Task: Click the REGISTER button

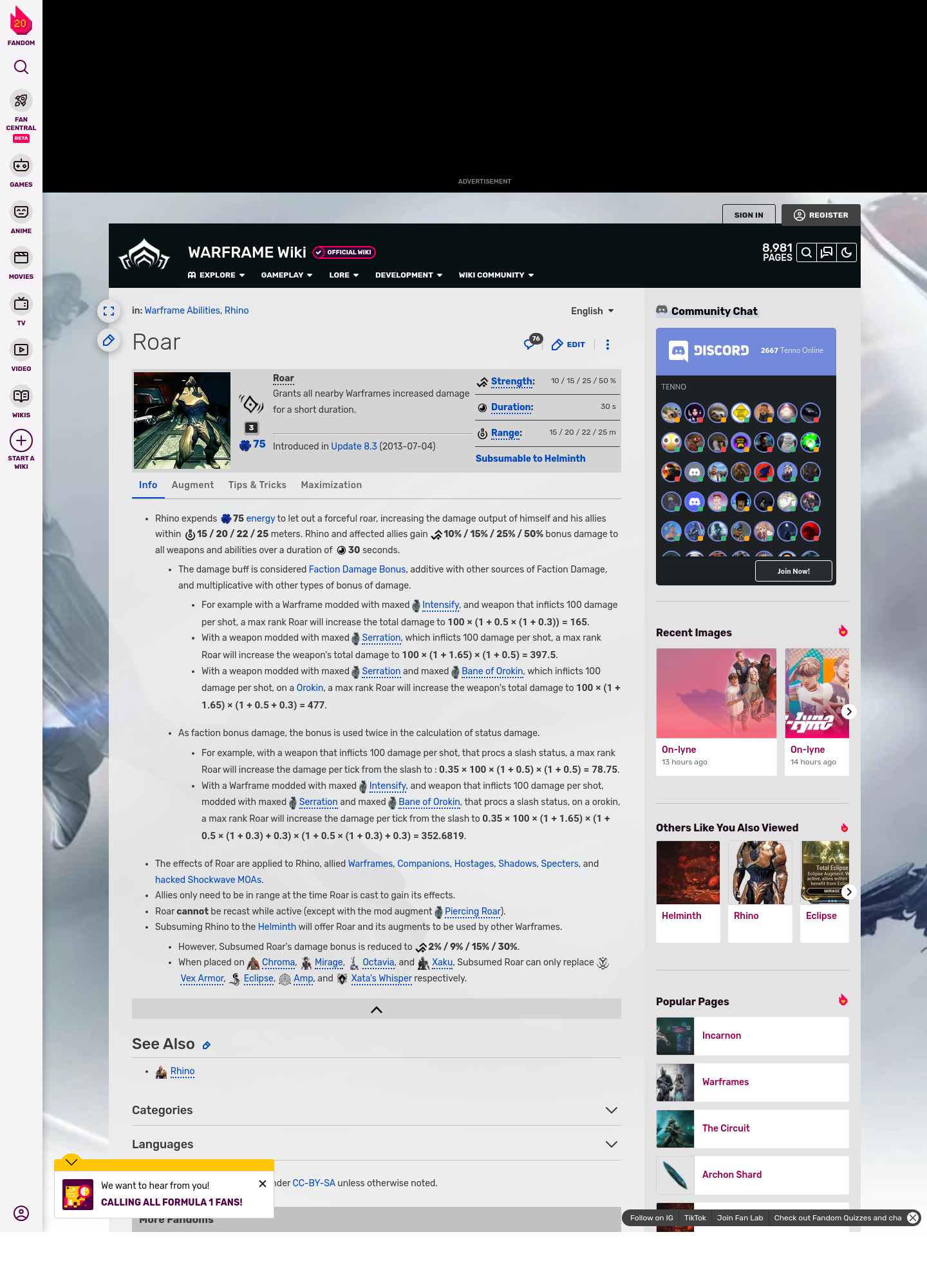Action: click(821, 215)
